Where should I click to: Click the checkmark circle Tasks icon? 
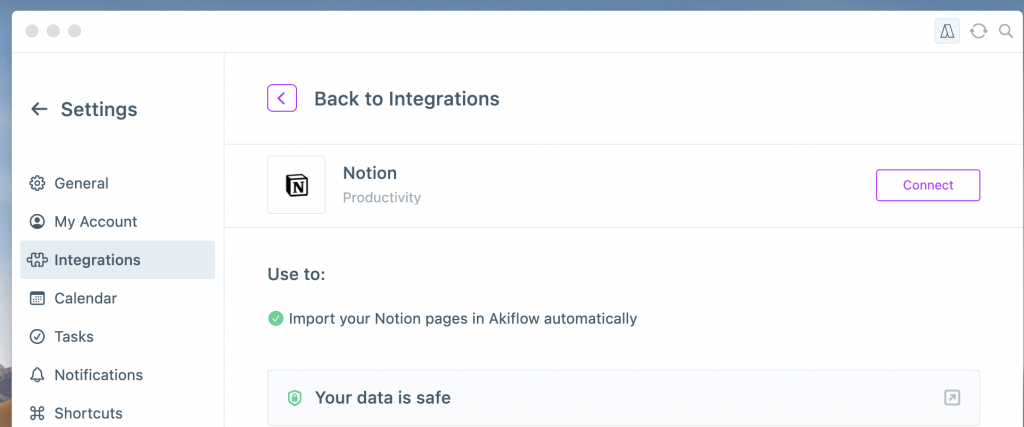[x=37, y=336]
